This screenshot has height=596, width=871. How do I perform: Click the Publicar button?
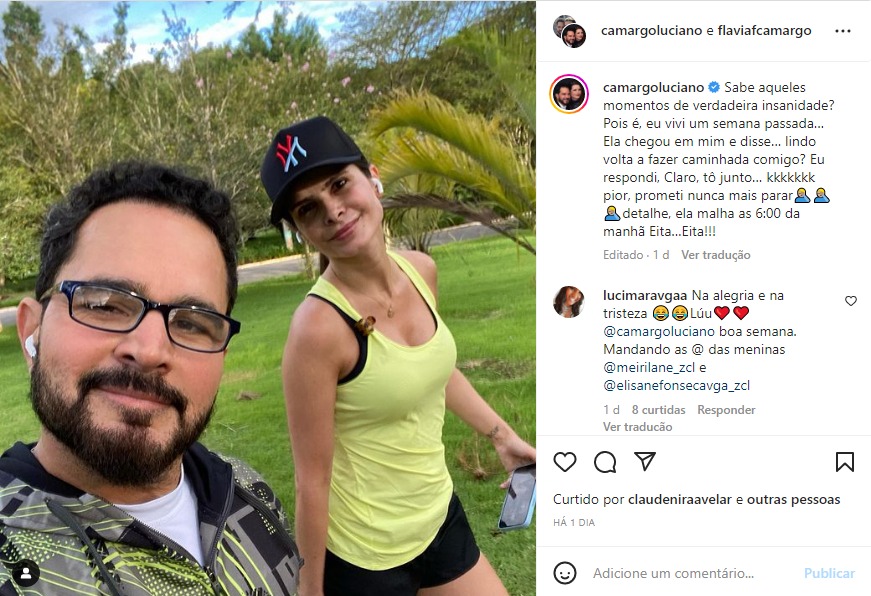pyautogui.click(x=829, y=573)
